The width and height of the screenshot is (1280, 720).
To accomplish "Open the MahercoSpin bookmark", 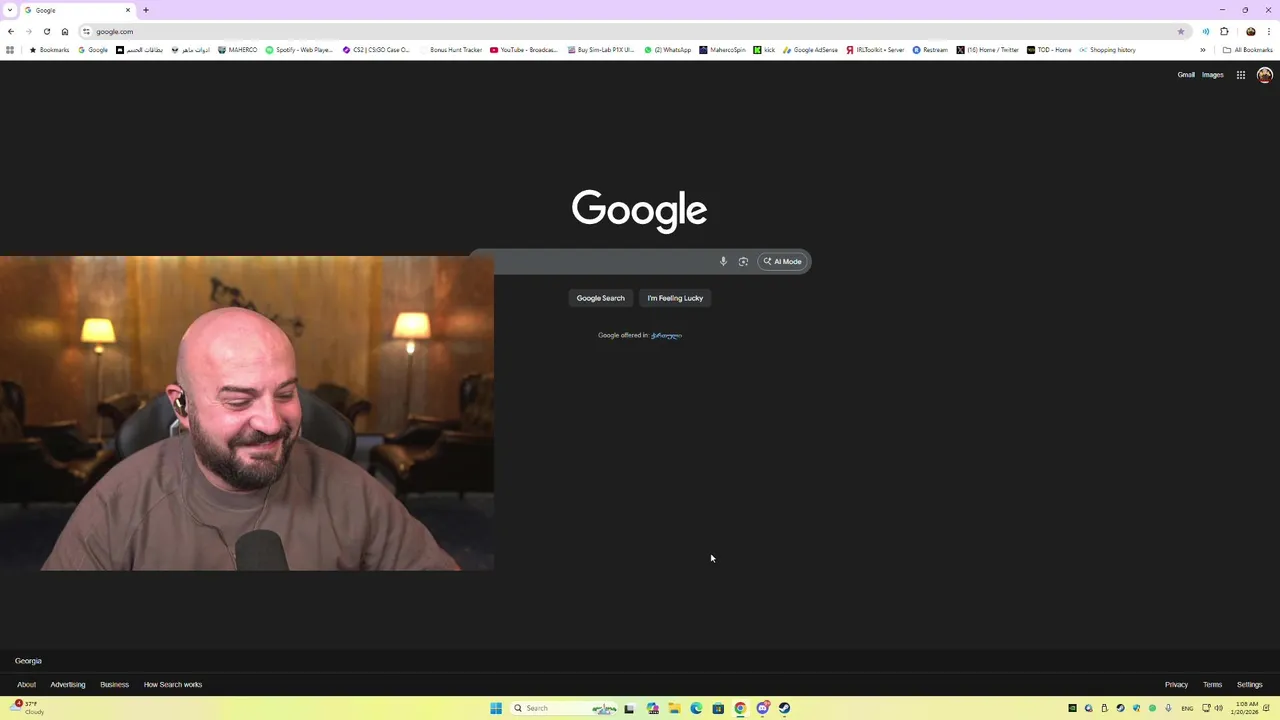I will pyautogui.click(x=723, y=50).
